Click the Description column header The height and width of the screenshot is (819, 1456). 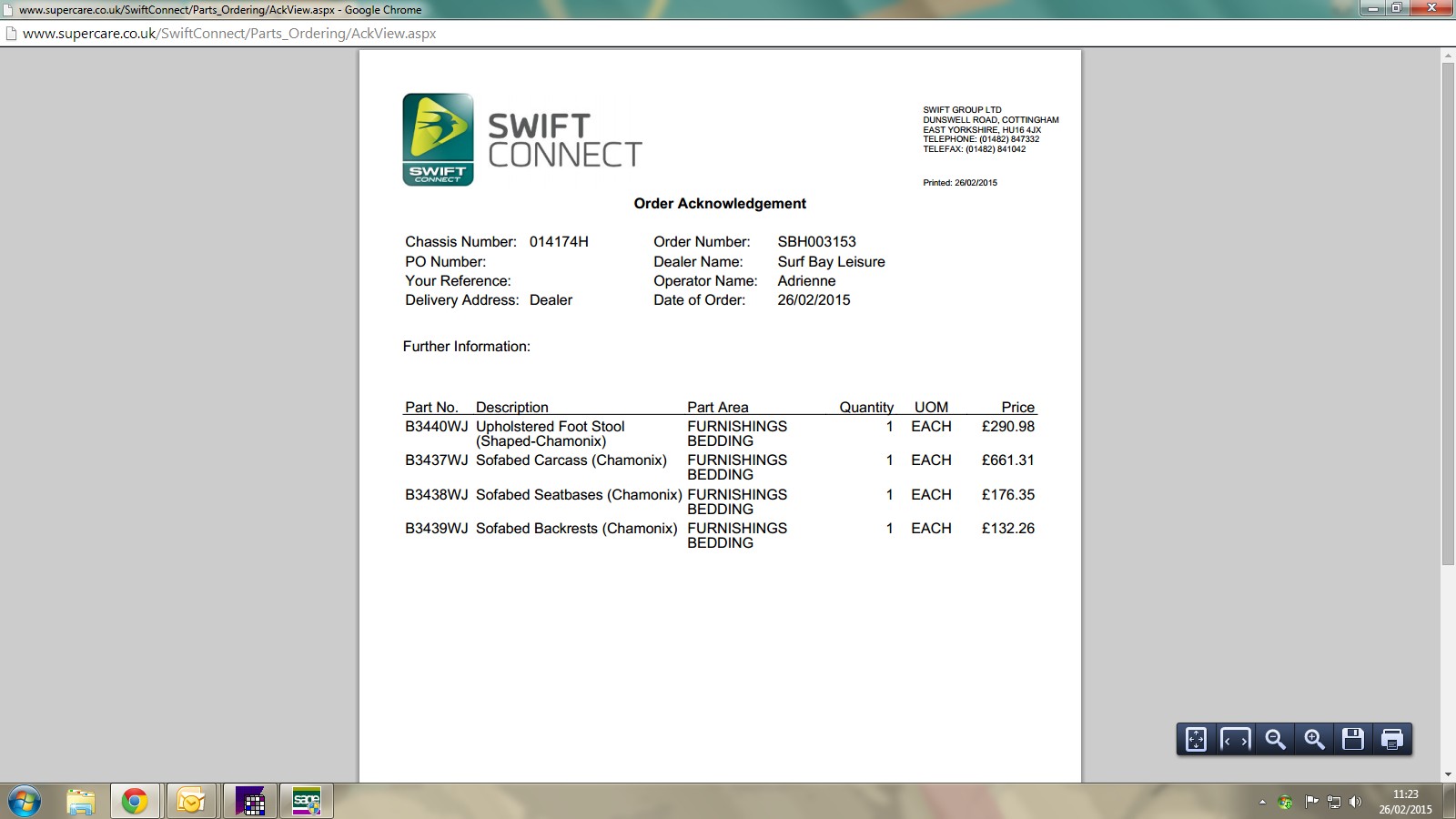(511, 408)
